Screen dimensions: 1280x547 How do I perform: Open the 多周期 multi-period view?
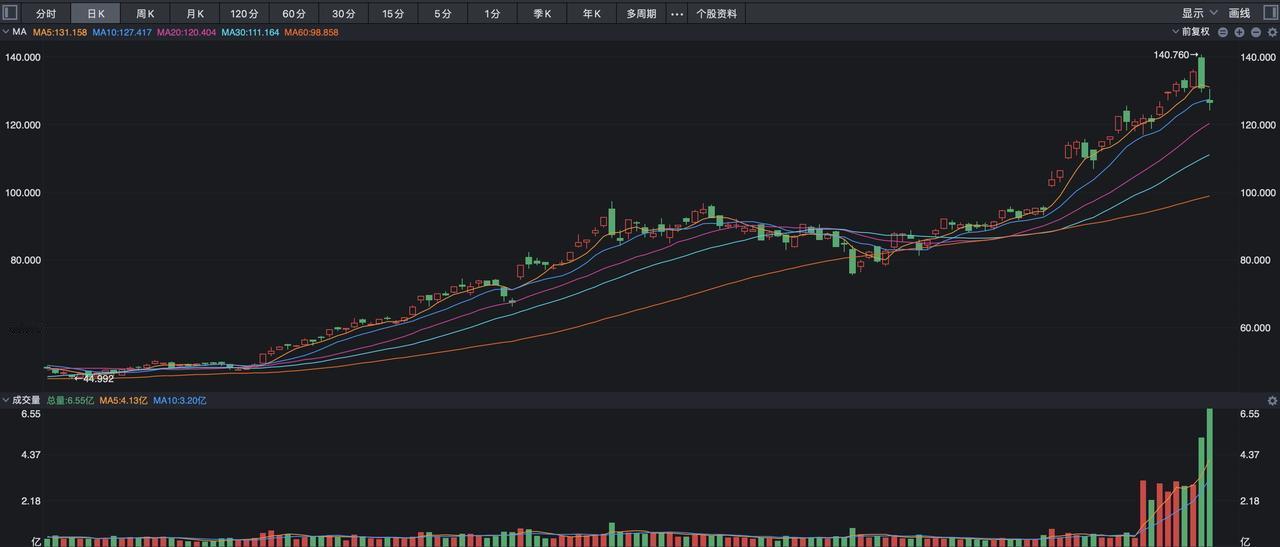(641, 14)
